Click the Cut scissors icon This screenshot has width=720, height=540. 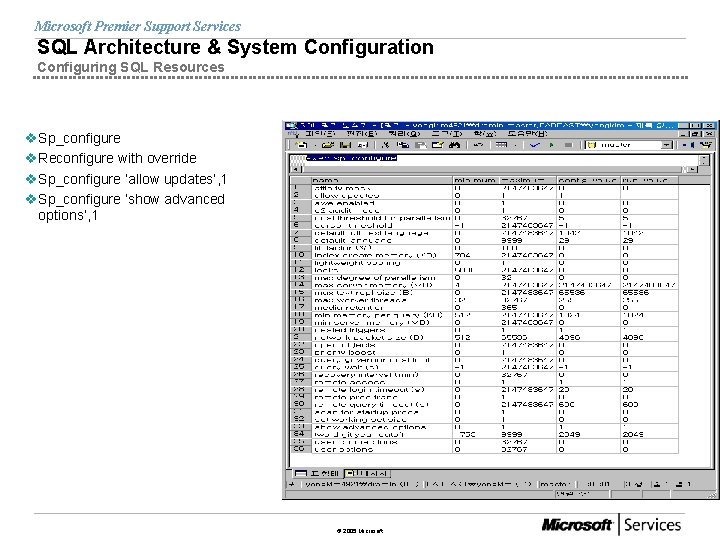click(x=386, y=145)
